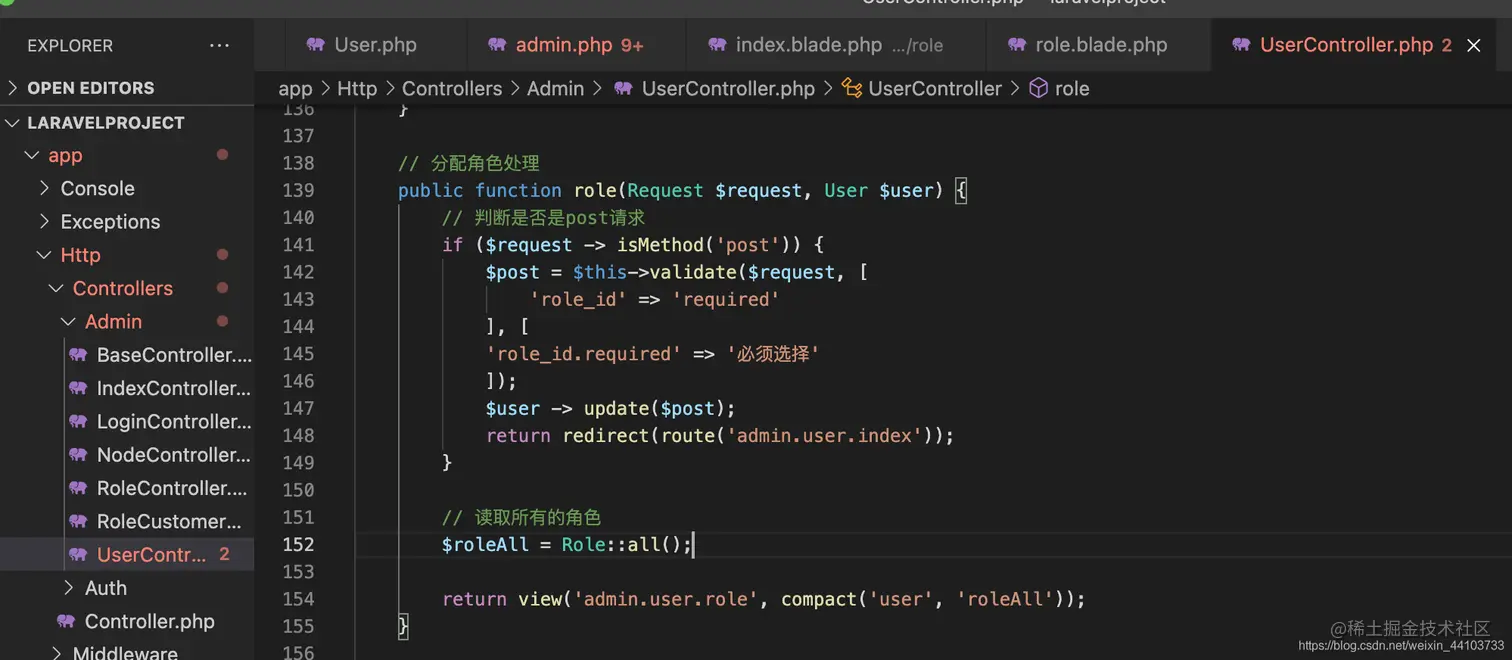Click the return view('admin.user.role') line
This screenshot has height=660, width=1512.
coord(763,599)
